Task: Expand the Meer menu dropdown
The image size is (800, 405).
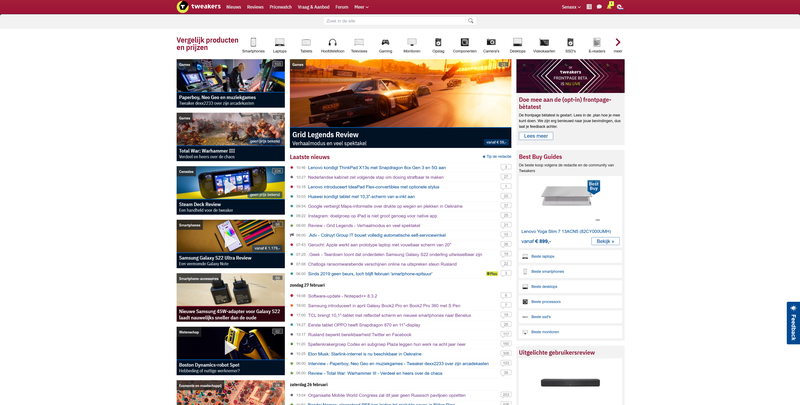Action: (361, 7)
